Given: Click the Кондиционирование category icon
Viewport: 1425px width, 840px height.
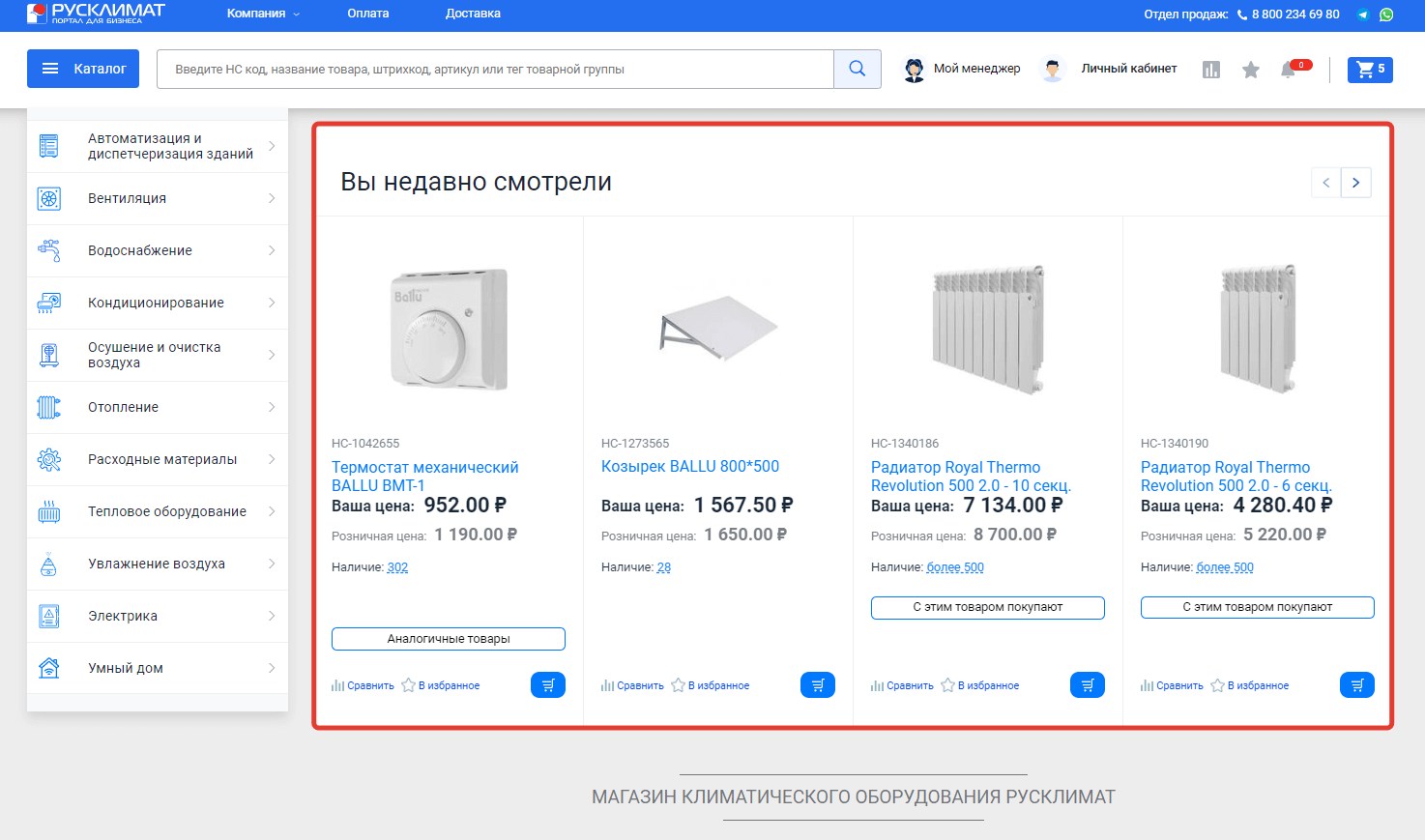Looking at the screenshot, I should pos(49,303).
